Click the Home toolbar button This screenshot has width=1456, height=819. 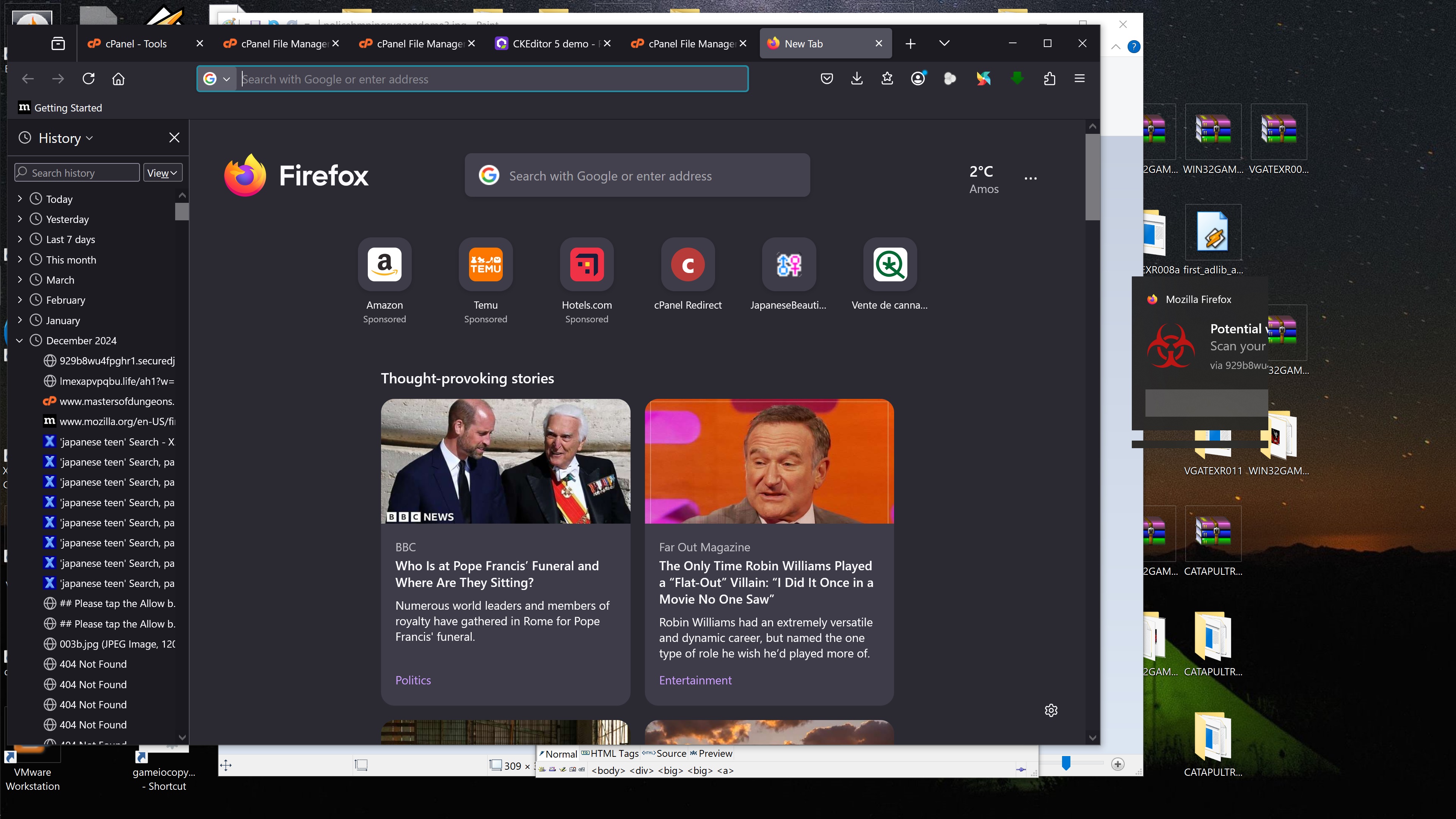coord(118,78)
